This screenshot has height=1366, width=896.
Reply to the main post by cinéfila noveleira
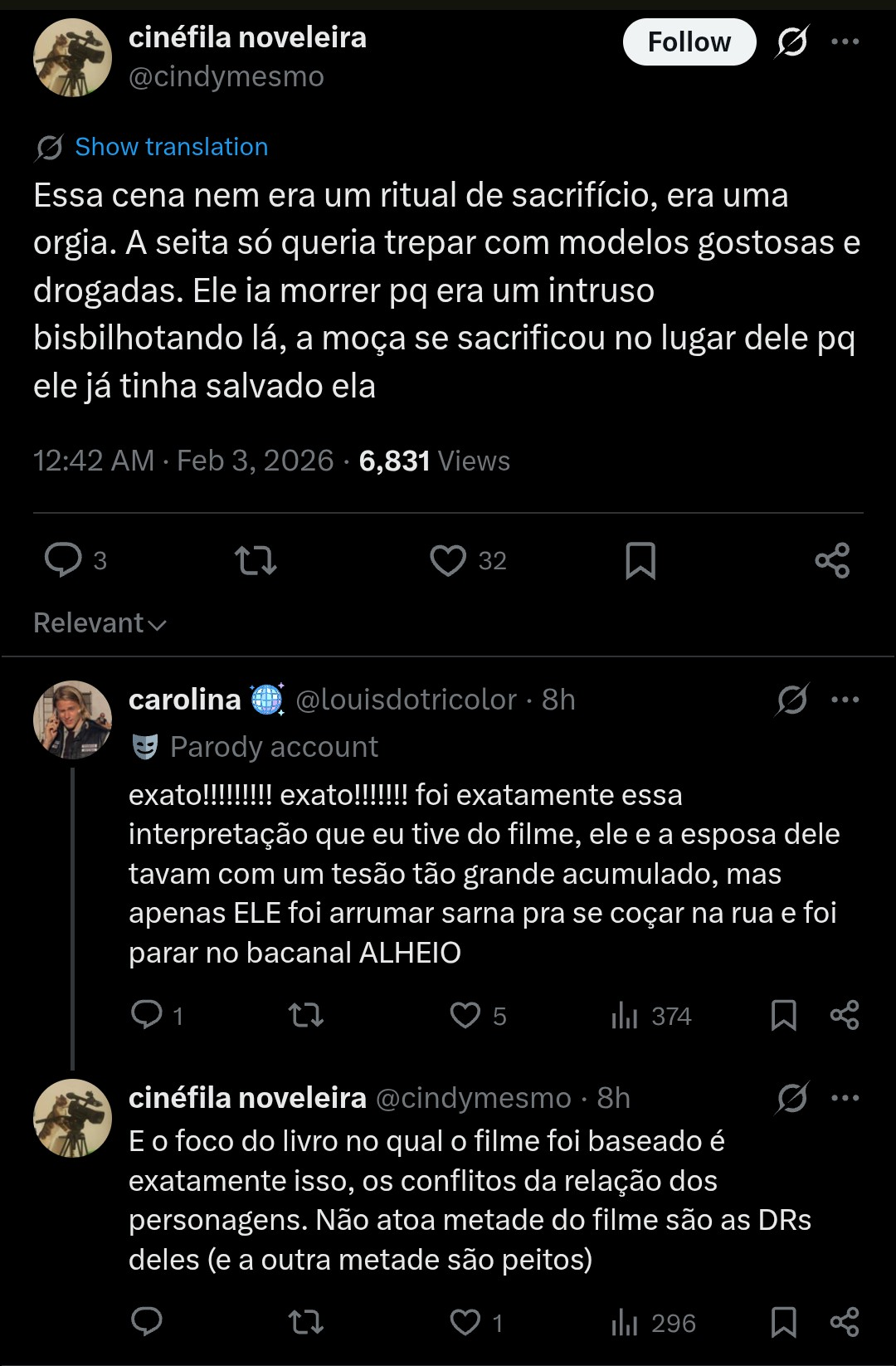pyautogui.click(x=64, y=560)
